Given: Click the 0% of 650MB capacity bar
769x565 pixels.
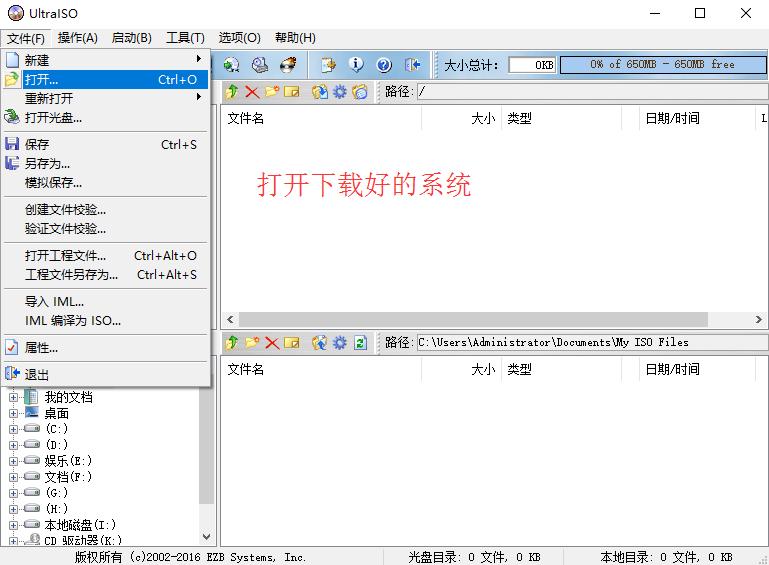Looking at the screenshot, I should [663, 64].
